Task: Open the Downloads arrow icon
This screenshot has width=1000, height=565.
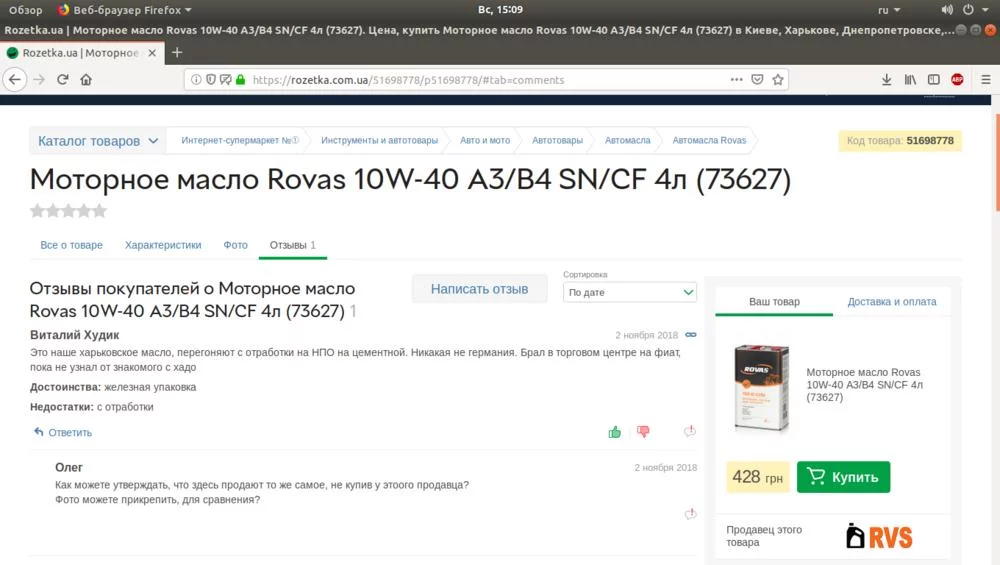Action: tap(886, 80)
